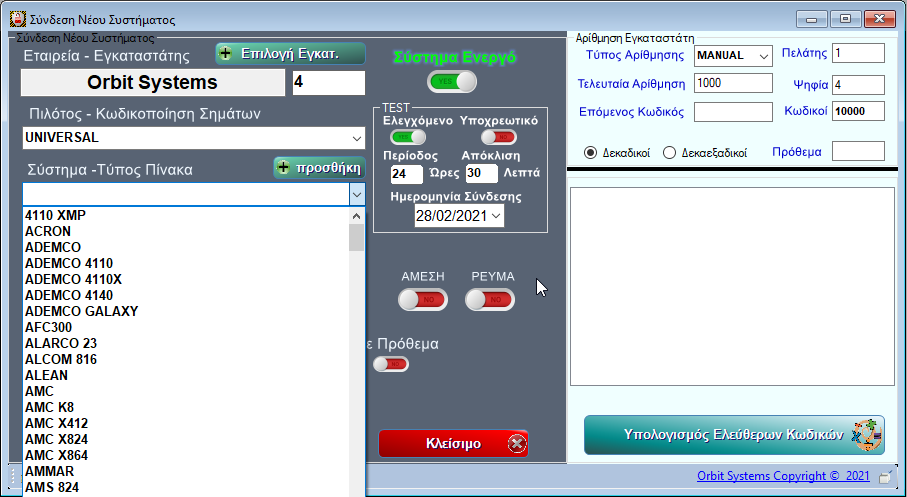Open the Ημερομηνία Σύνδεσης date picker
This screenshot has height=497, width=907.
click(x=496, y=215)
